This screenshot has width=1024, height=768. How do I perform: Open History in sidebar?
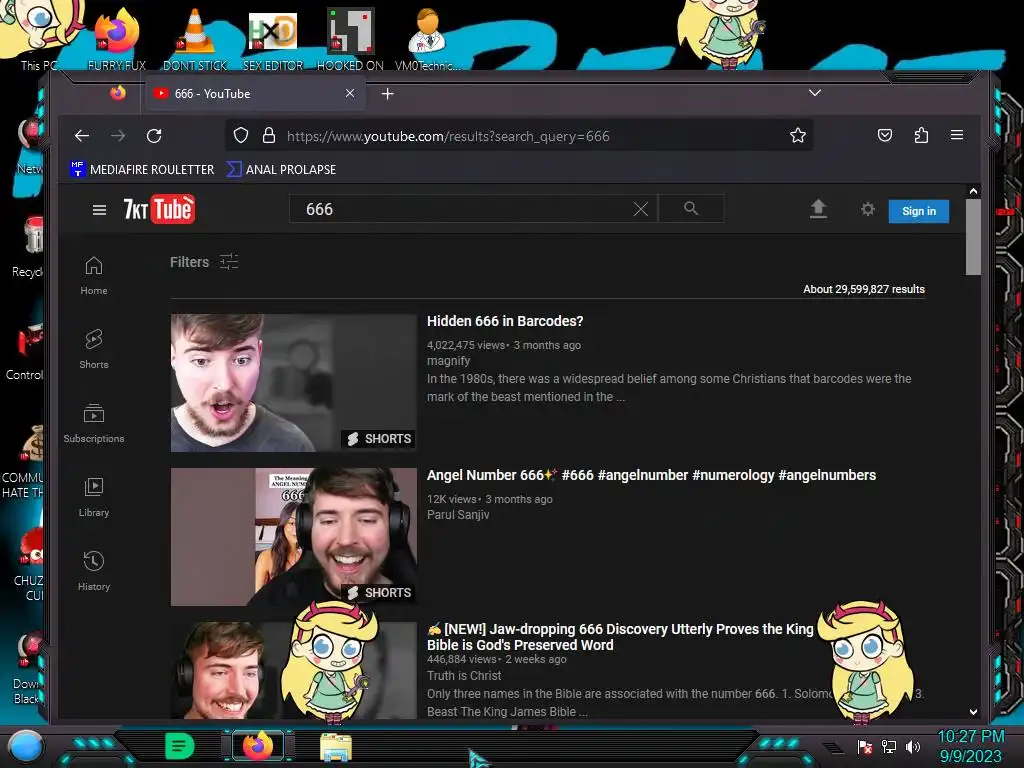pos(93,571)
